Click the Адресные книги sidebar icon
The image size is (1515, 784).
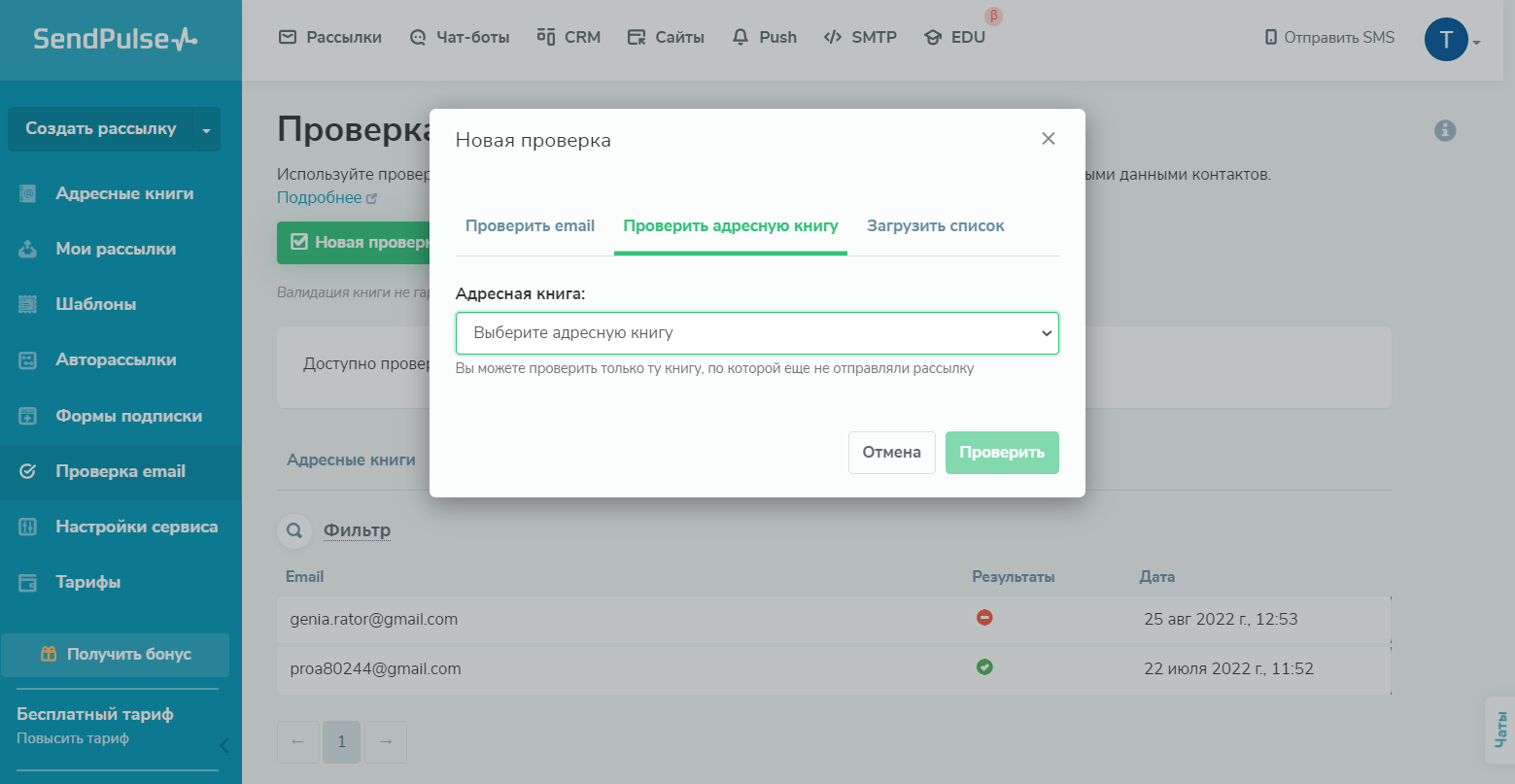pos(28,193)
